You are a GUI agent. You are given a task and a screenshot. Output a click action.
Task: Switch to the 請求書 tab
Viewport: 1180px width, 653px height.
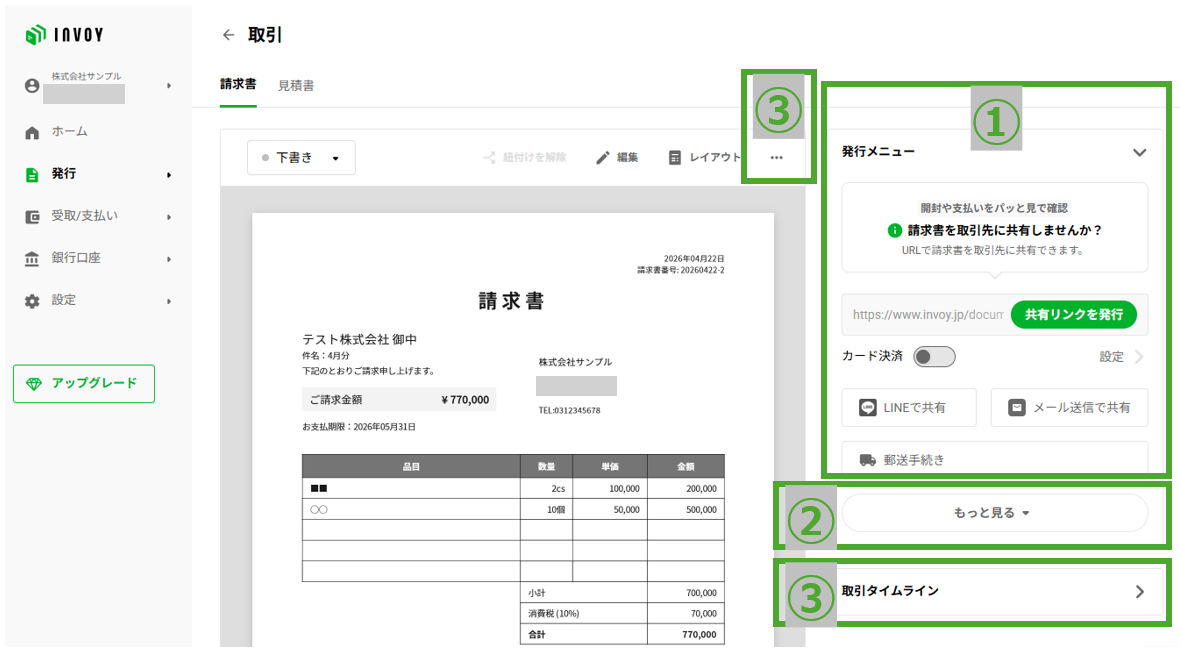point(238,84)
